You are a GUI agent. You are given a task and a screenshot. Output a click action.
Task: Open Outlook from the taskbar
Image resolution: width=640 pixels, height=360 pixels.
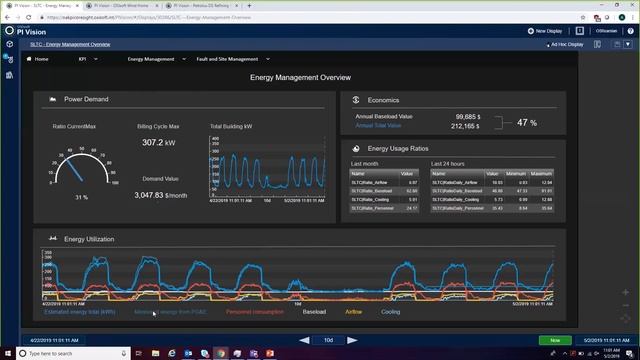(x=188, y=353)
